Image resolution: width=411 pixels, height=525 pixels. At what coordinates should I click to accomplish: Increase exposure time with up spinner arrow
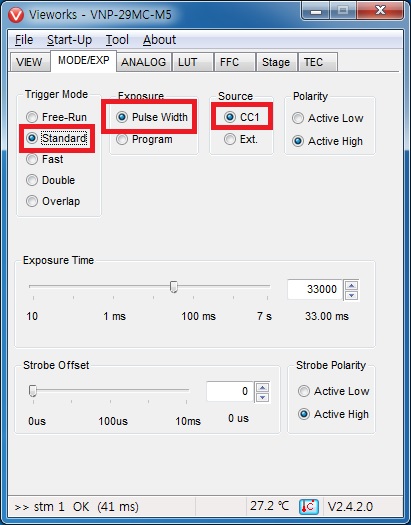[351, 285]
